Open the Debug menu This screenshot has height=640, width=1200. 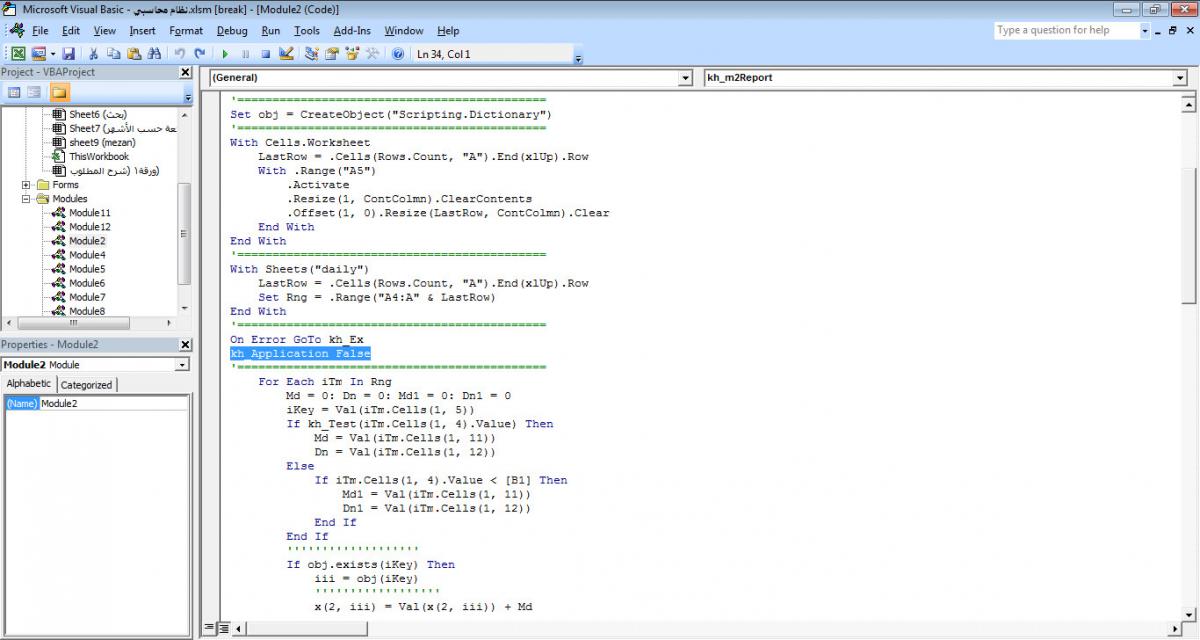point(232,31)
